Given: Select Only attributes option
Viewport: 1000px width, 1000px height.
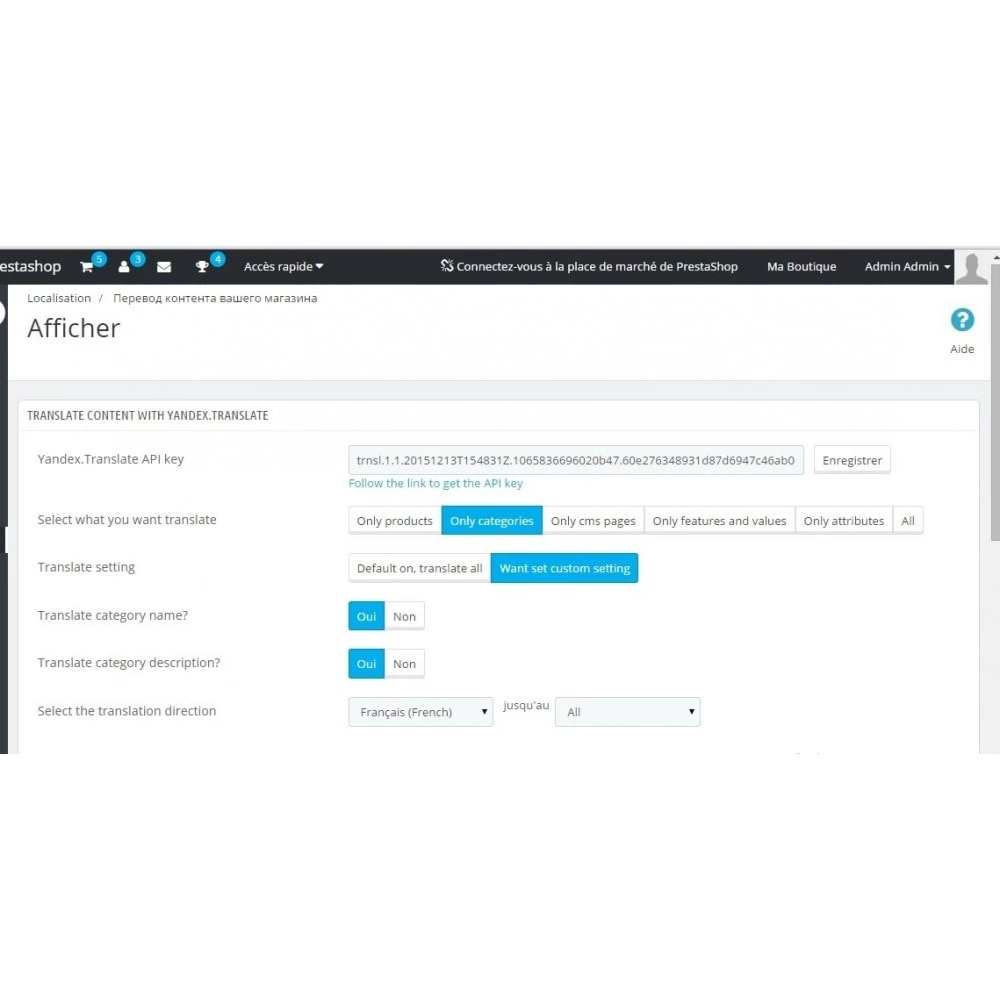Looking at the screenshot, I should 844,520.
